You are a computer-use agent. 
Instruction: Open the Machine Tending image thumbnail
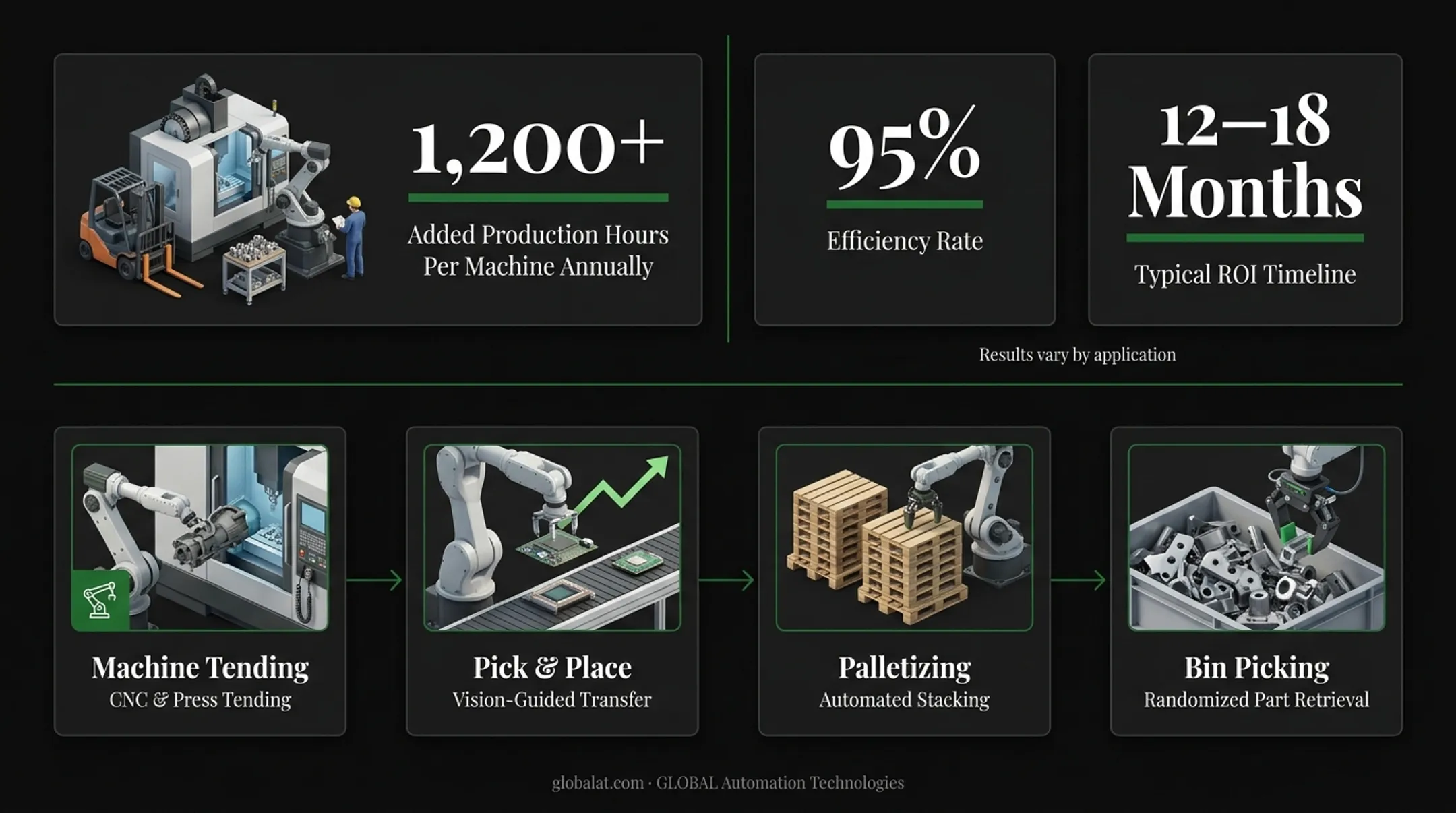coord(200,537)
